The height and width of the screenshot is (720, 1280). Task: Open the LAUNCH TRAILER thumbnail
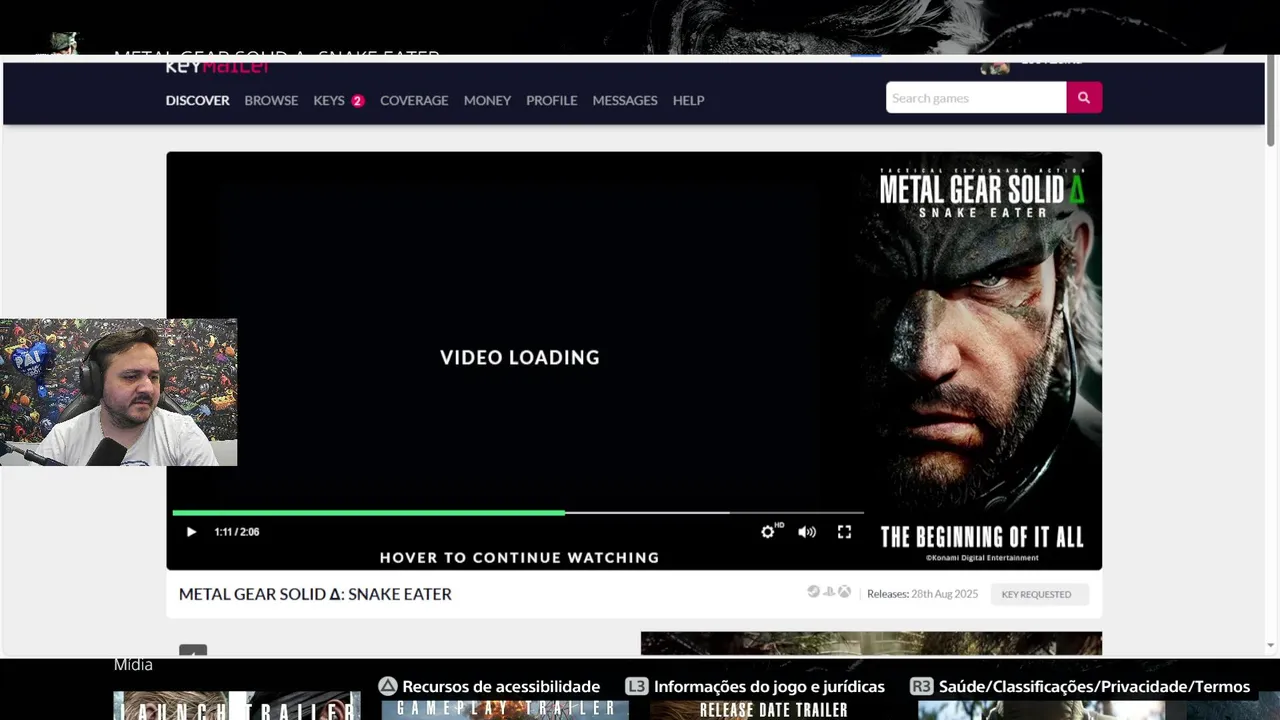pyautogui.click(x=237, y=706)
